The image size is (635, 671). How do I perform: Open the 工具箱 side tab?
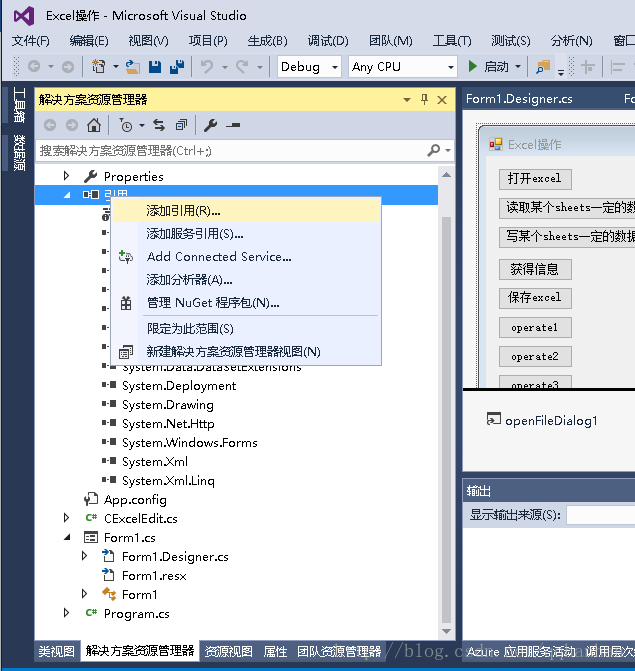[18, 105]
